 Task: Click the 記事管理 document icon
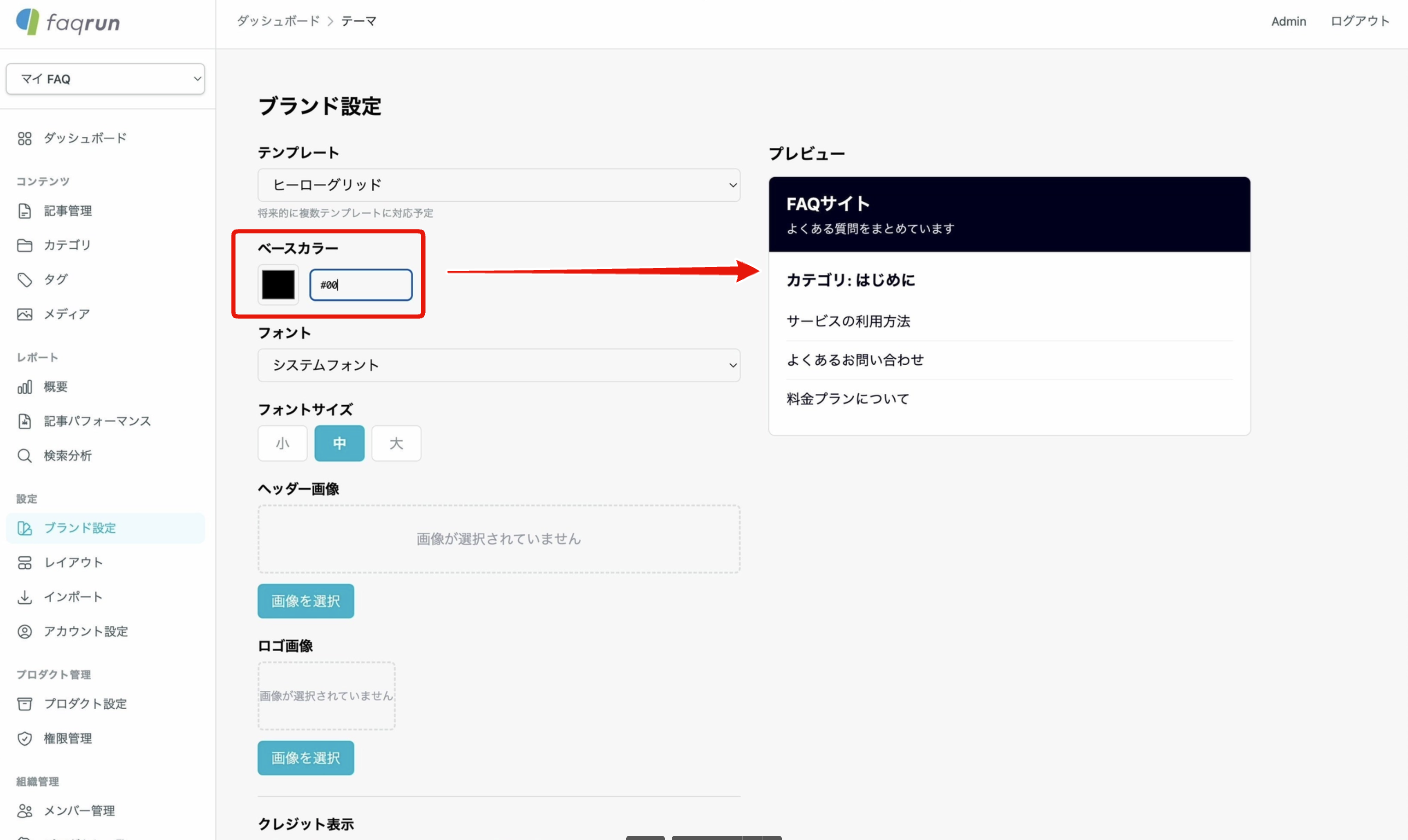click(24, 211)
